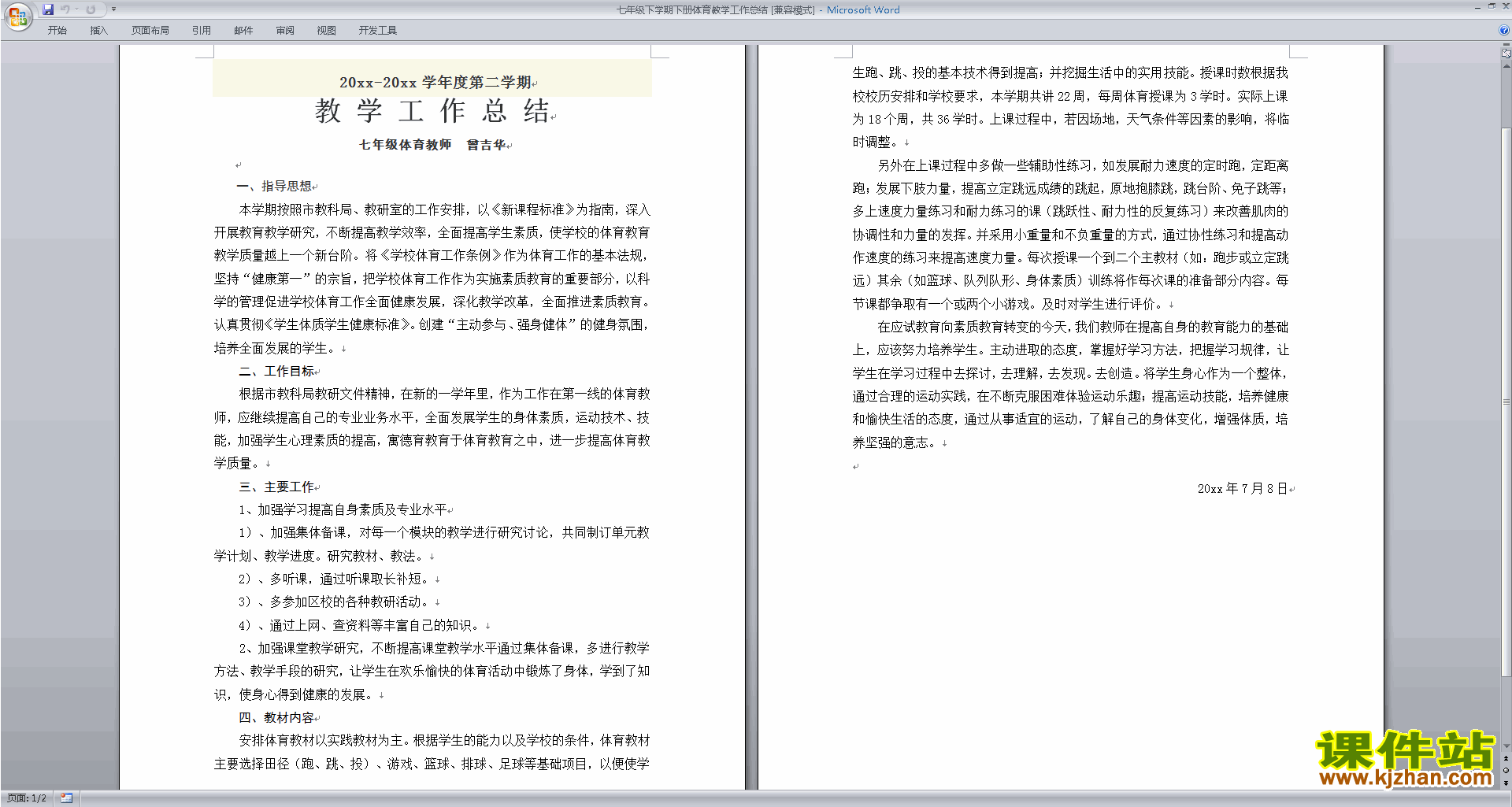Click the paragraph starting 根据市教科局教研文件精神
This screenshot has height=807, width=1512.
click(x=432, y=428)
